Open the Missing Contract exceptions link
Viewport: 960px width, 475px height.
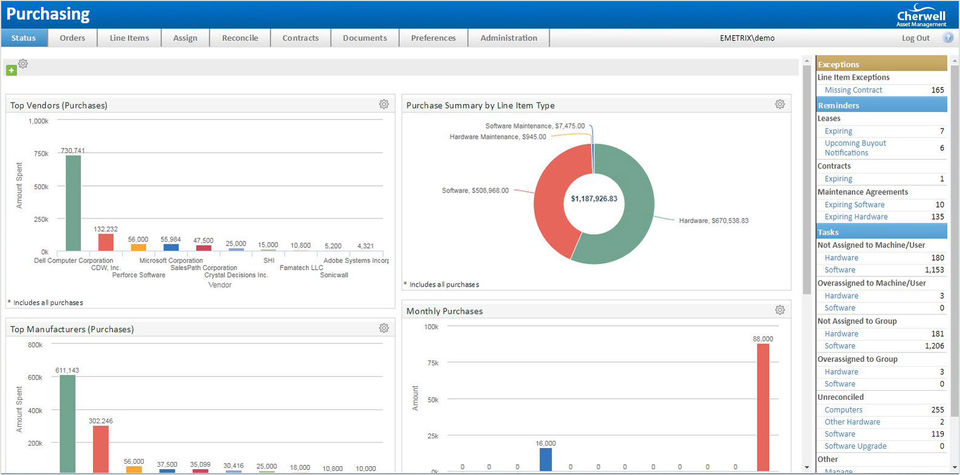pyautogui.click(x=853, y=90)
